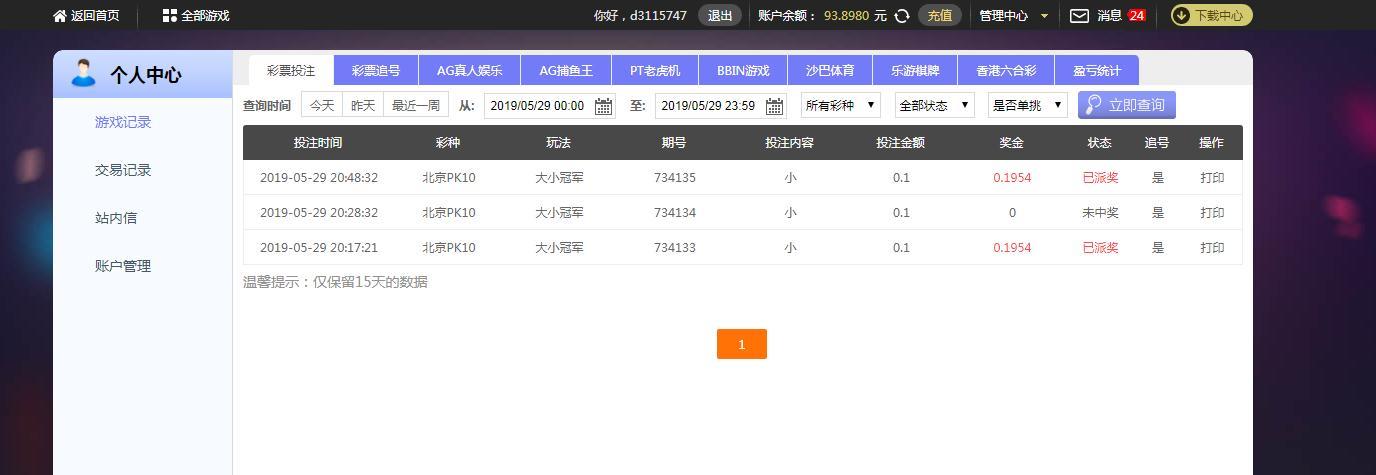Expand the 所有彩种 dropdown
Screen dimensions: 1376x475
pos(840,105)
